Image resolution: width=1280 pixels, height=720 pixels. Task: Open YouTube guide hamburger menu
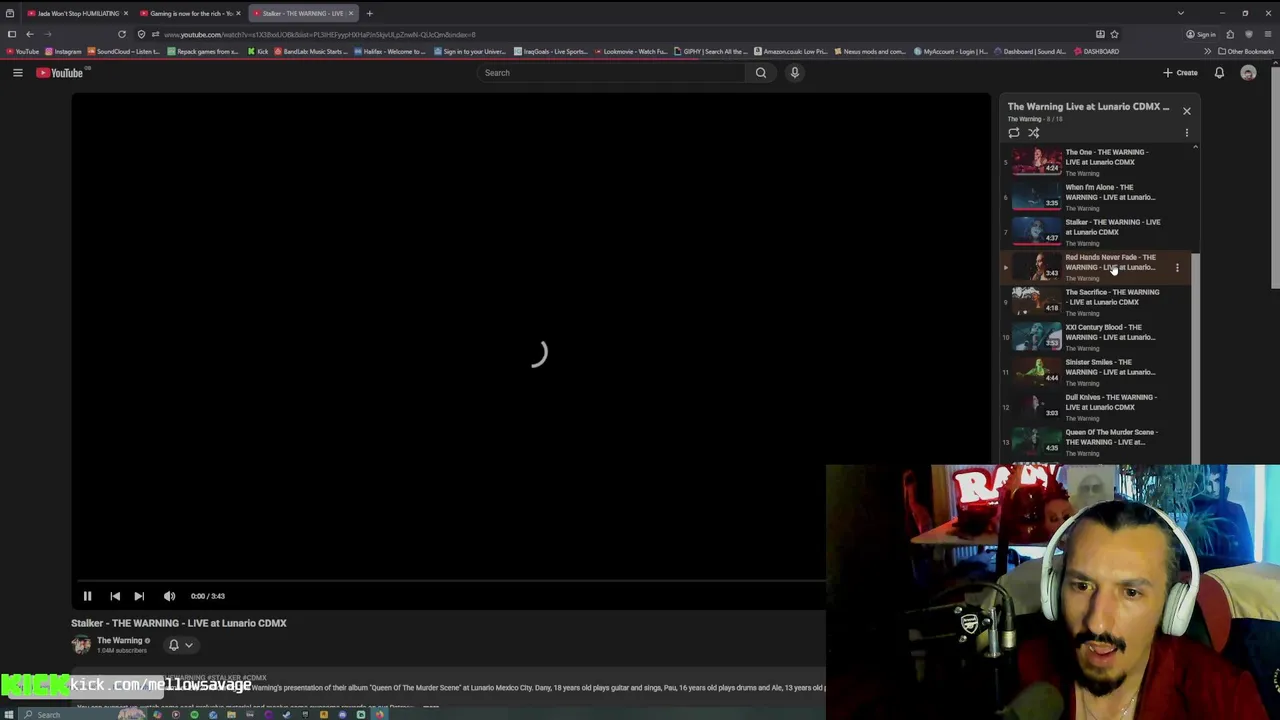tap(17, 72)
